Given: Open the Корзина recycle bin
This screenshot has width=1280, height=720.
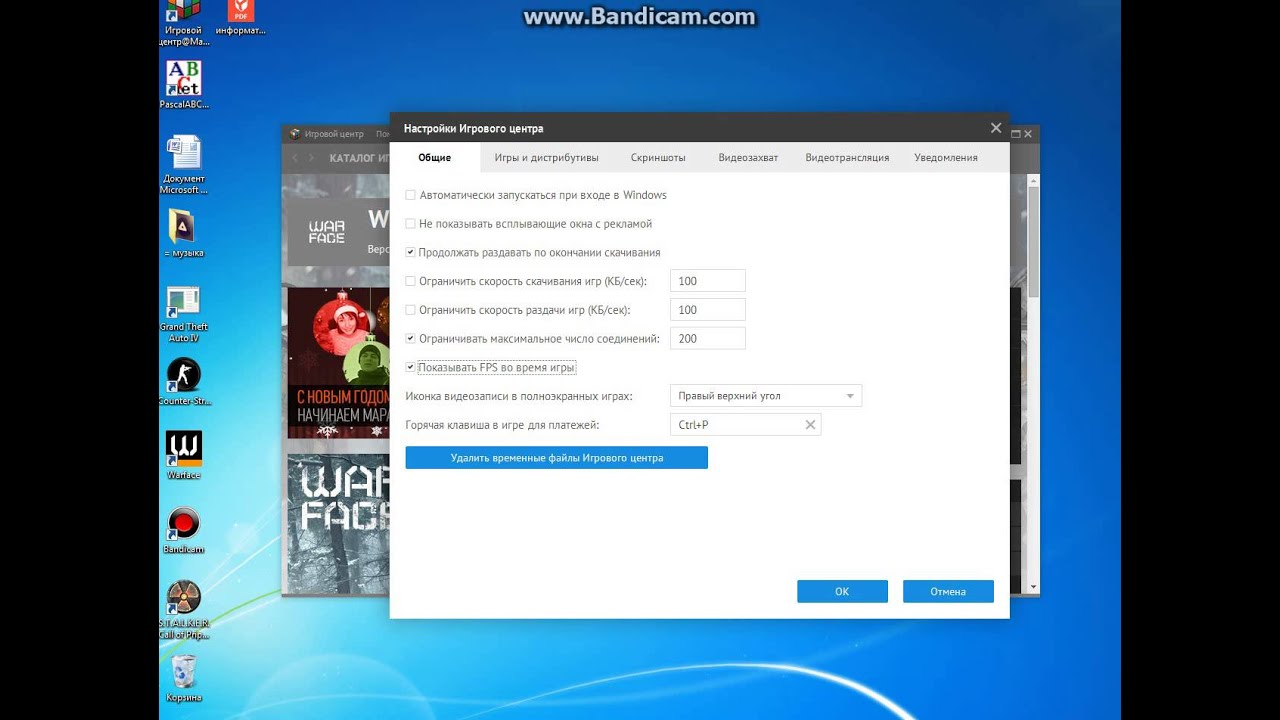Looking at the screenshot, I should [184, 678].
